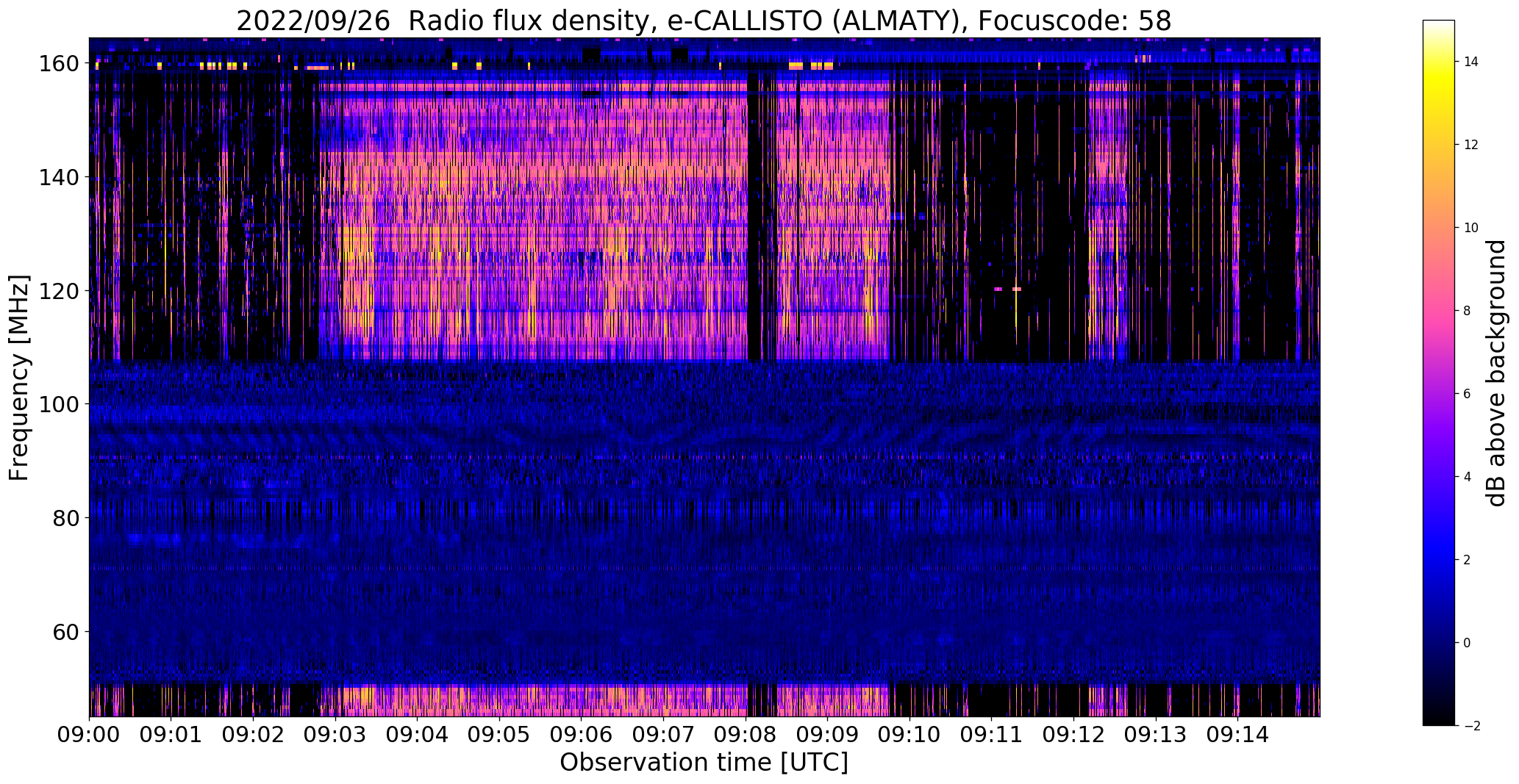Click the colorbar tick label 0

1467,643
